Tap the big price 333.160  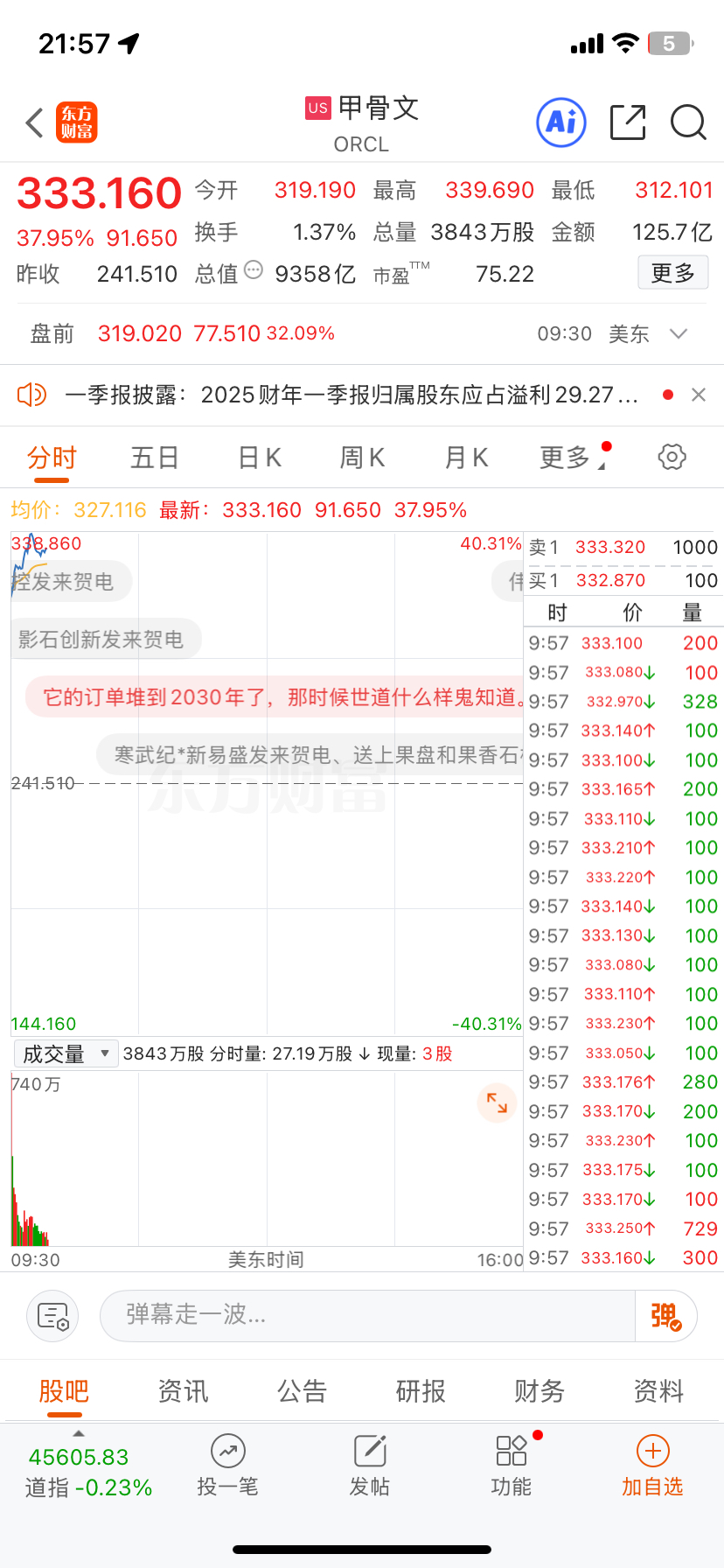click(x=99, y=193)
